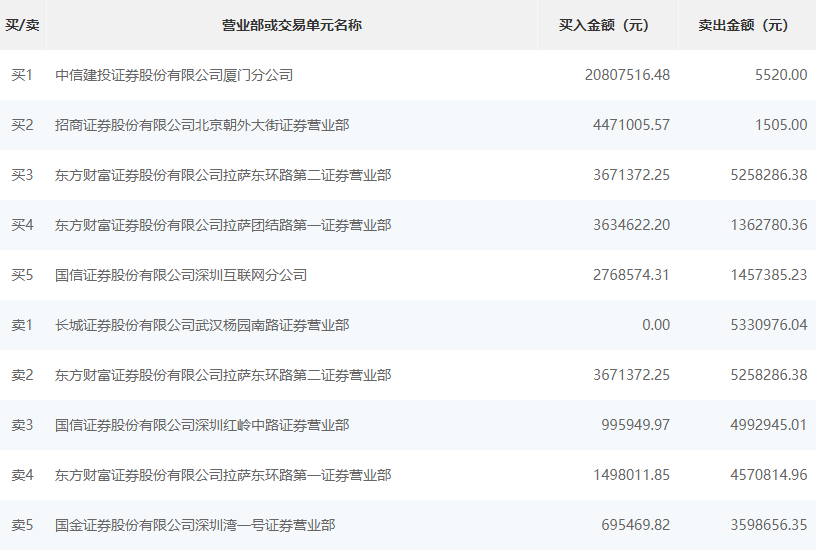This screenshot has height=550, width=817.
Task: Click buy amount 4471005.57
Action: click(x=632, y=125)
